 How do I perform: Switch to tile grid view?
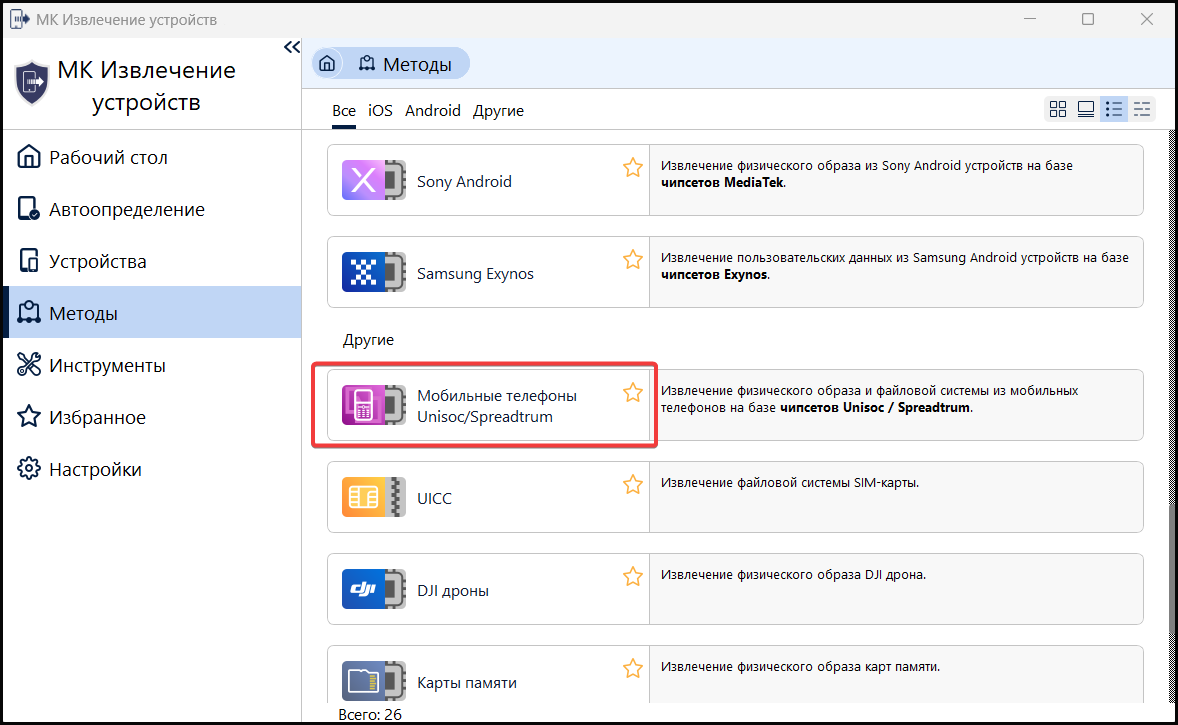1058,109
